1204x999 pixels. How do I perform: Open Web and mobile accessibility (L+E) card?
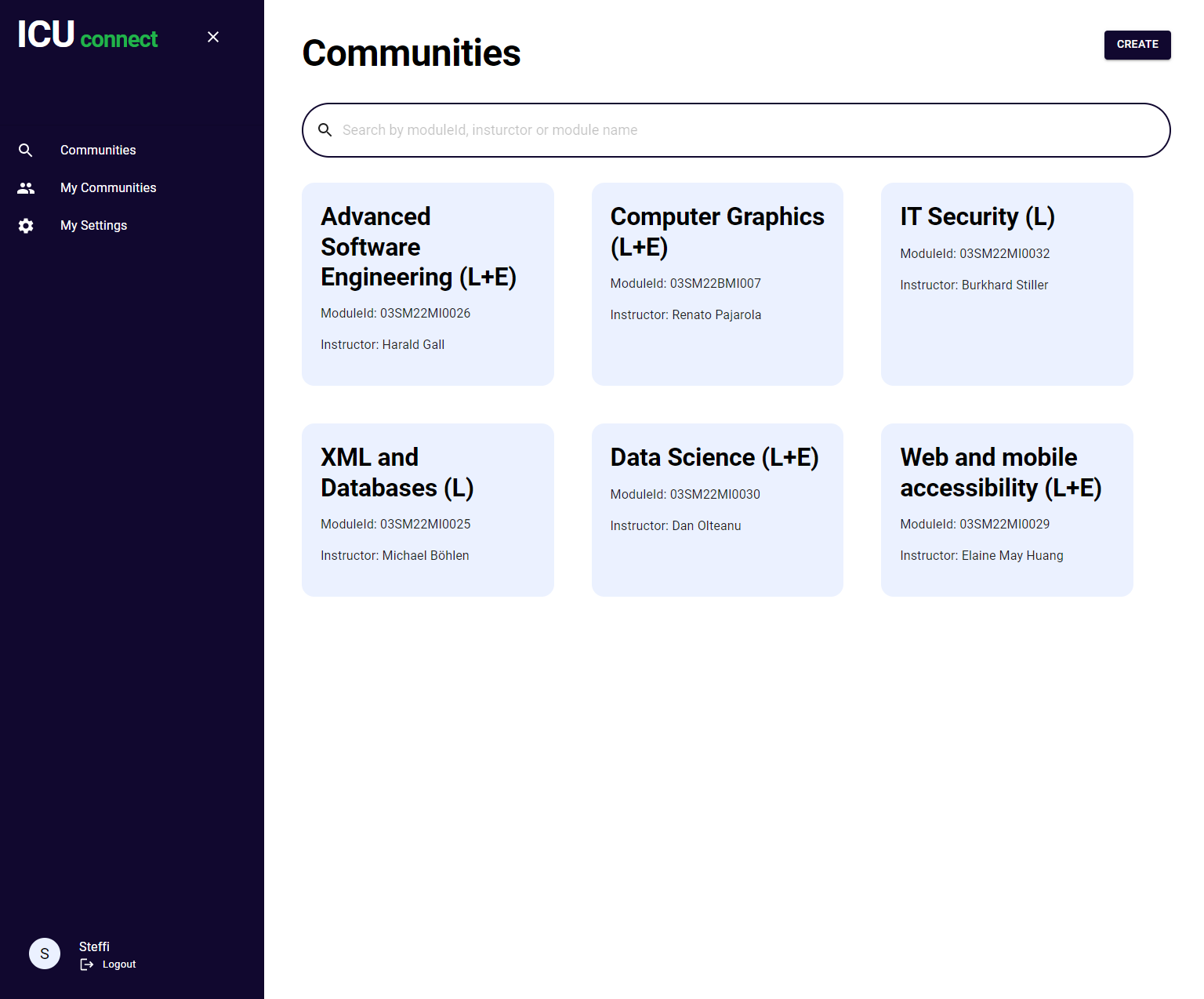click(1007, 510)
